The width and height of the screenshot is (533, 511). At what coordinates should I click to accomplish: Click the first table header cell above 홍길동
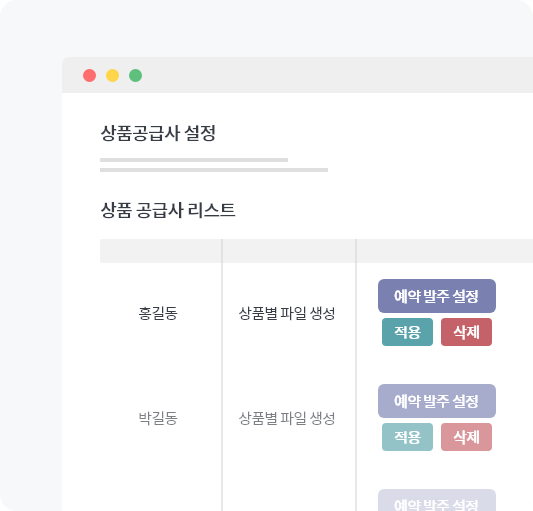[161, 251]
